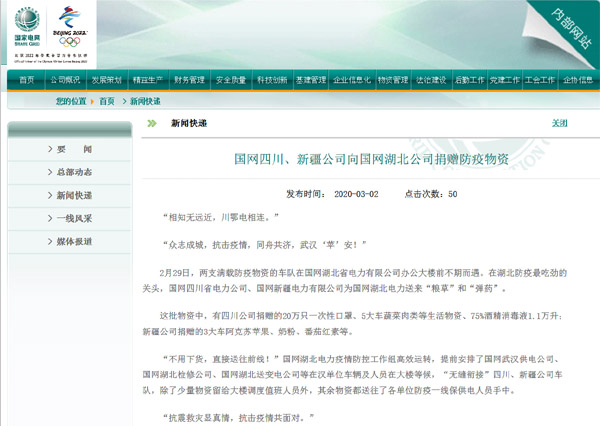Open the 首页 navigation menu item
Viewport: 600px width, 426px height.
click(x=26, y=80)
